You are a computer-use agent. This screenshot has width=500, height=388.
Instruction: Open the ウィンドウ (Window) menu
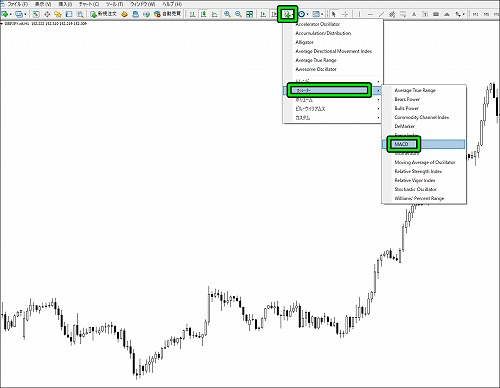click(x=142, y=4)
